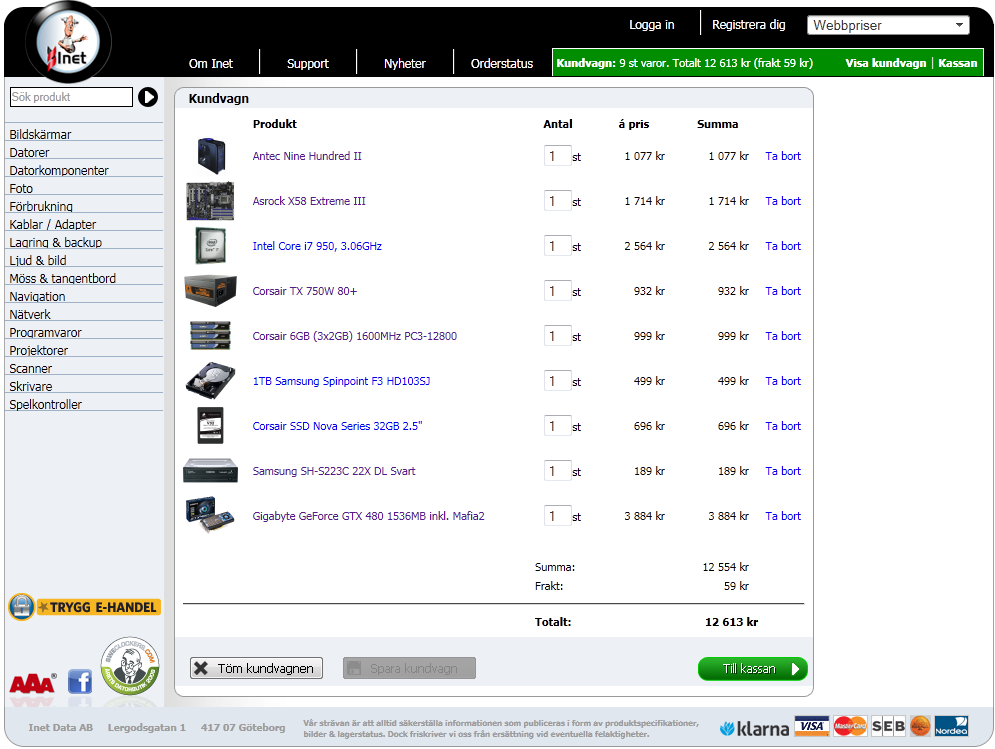Screen dimensions: 995x749
Task: Click the search arrow button
Action: [x=148, y=97]
